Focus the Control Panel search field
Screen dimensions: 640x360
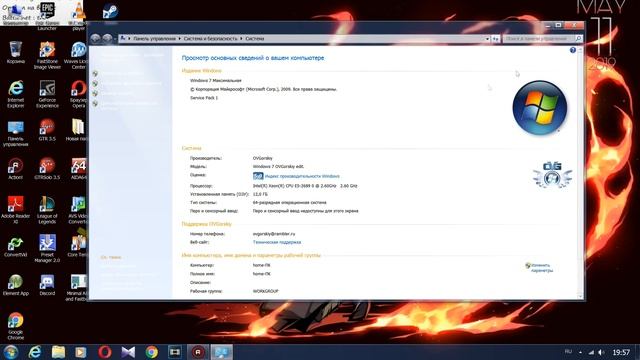coord(539,38)
